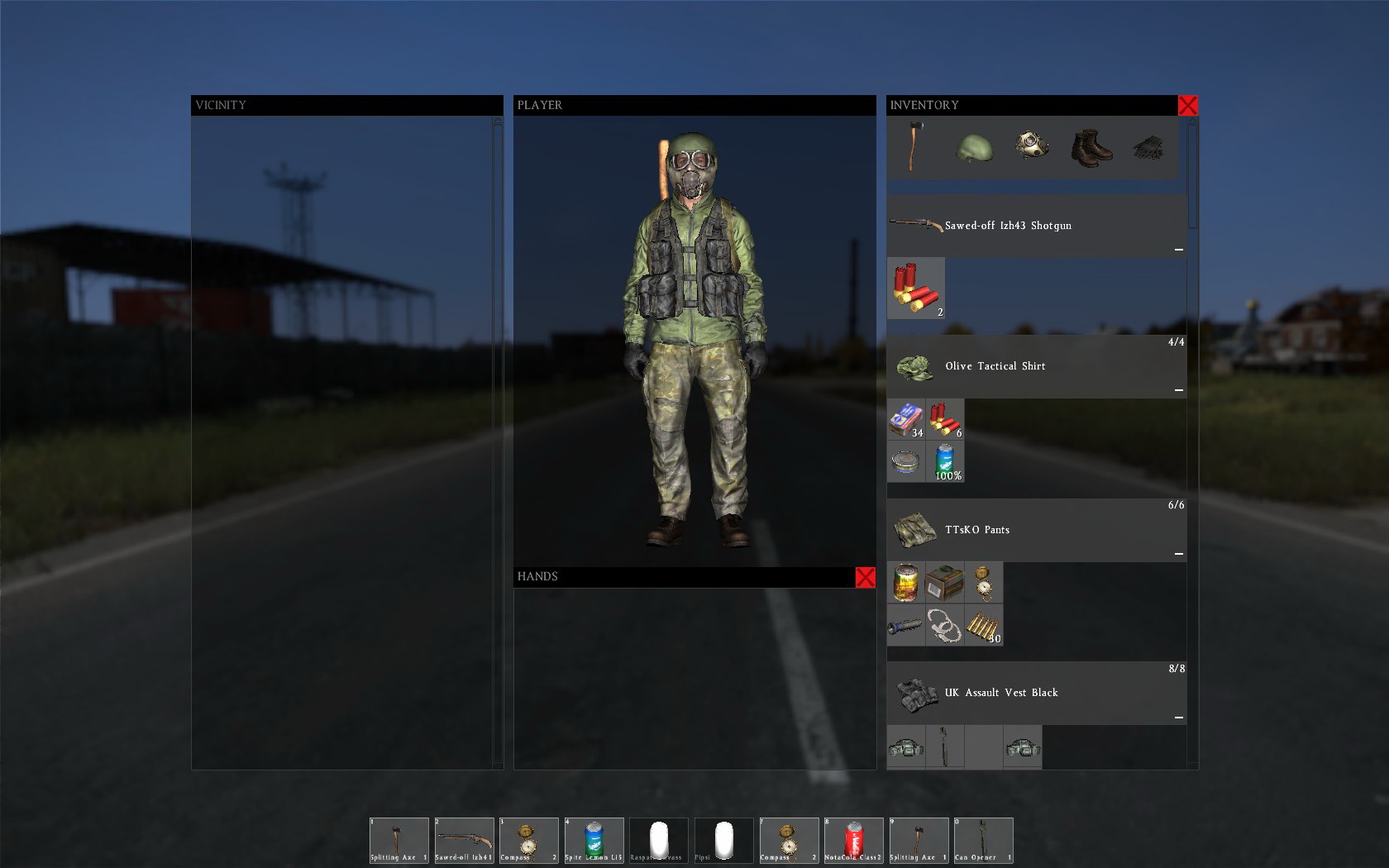Select the flashlight in TTsKO Pants
Screen dimensions: 1389x868
906,625
